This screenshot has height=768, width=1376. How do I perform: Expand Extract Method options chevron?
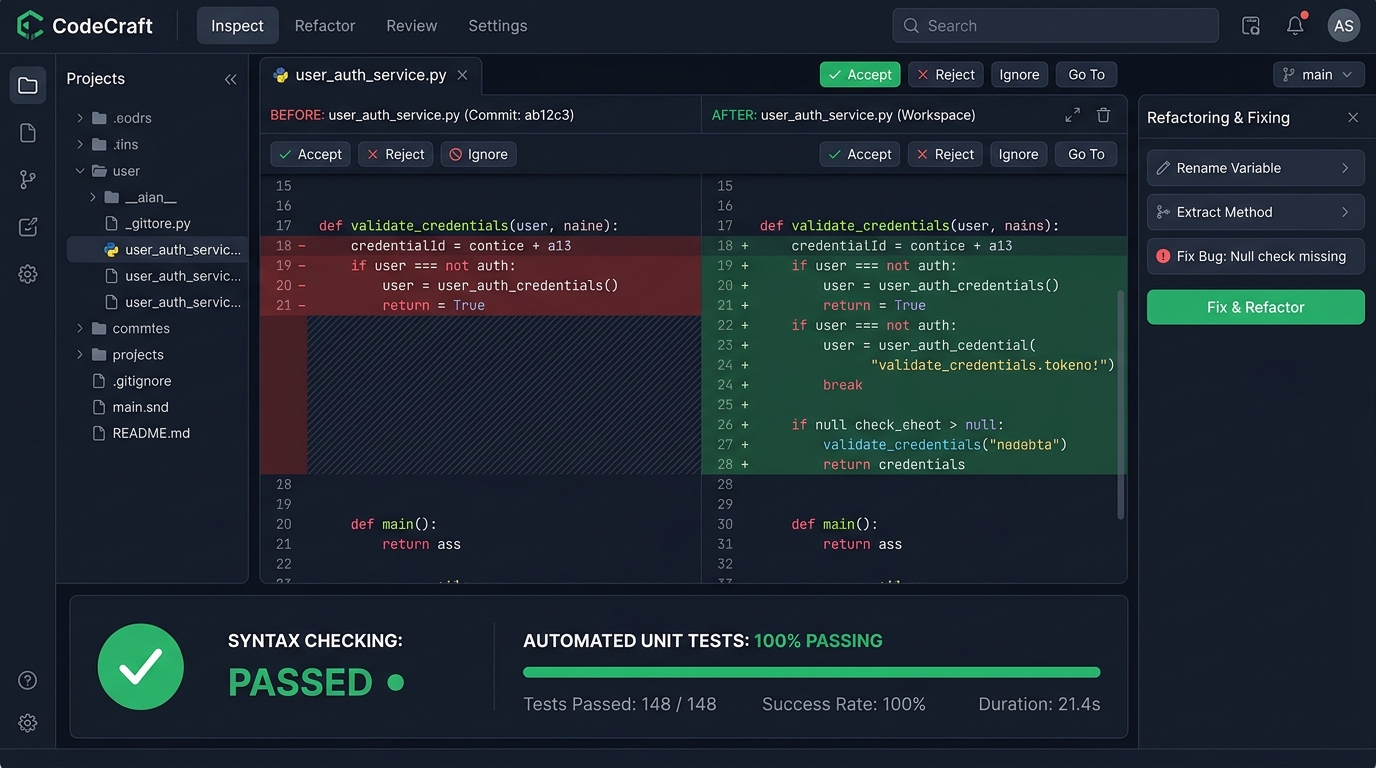[x=1345, y=212]
